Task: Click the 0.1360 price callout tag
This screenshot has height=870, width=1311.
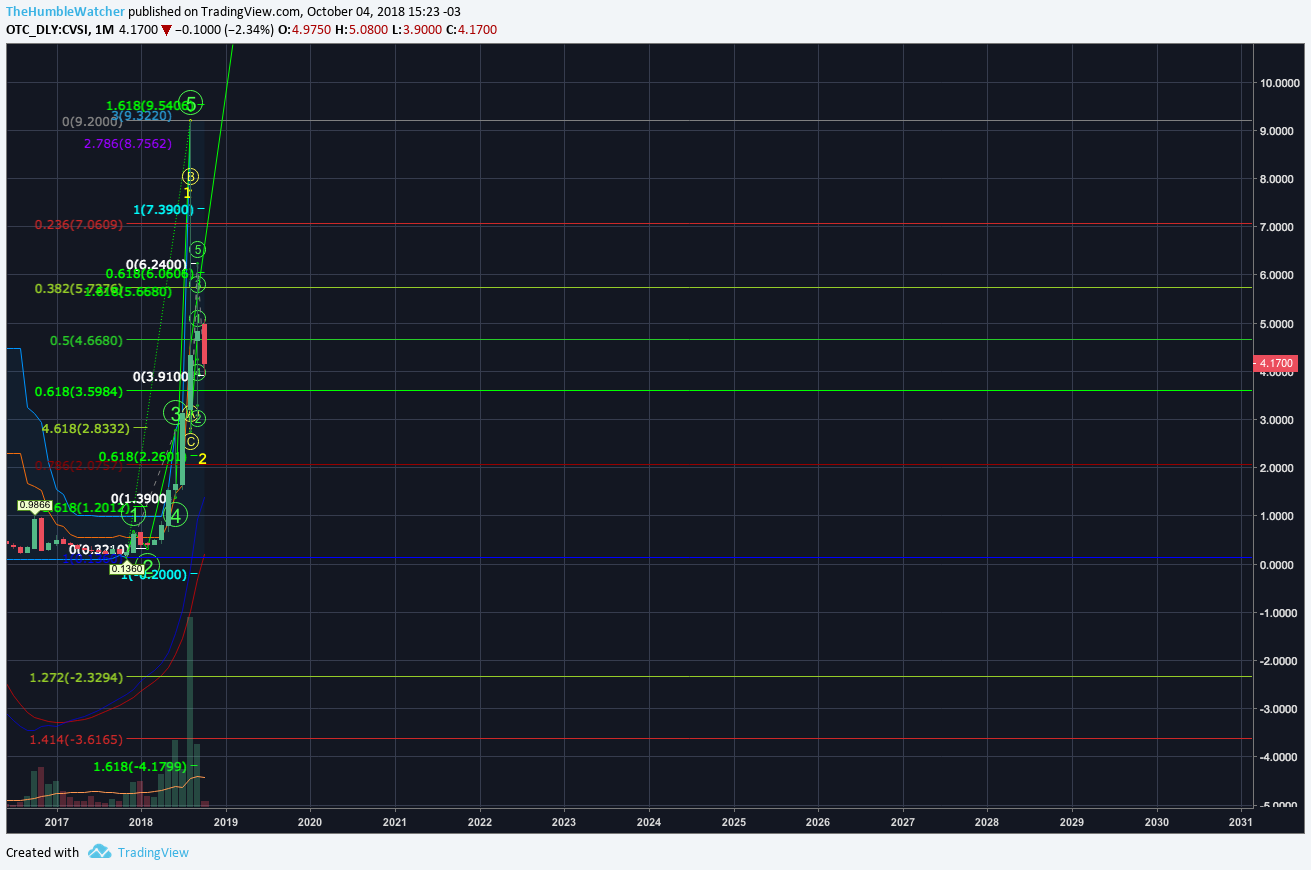Action: [x=127, y=569]
